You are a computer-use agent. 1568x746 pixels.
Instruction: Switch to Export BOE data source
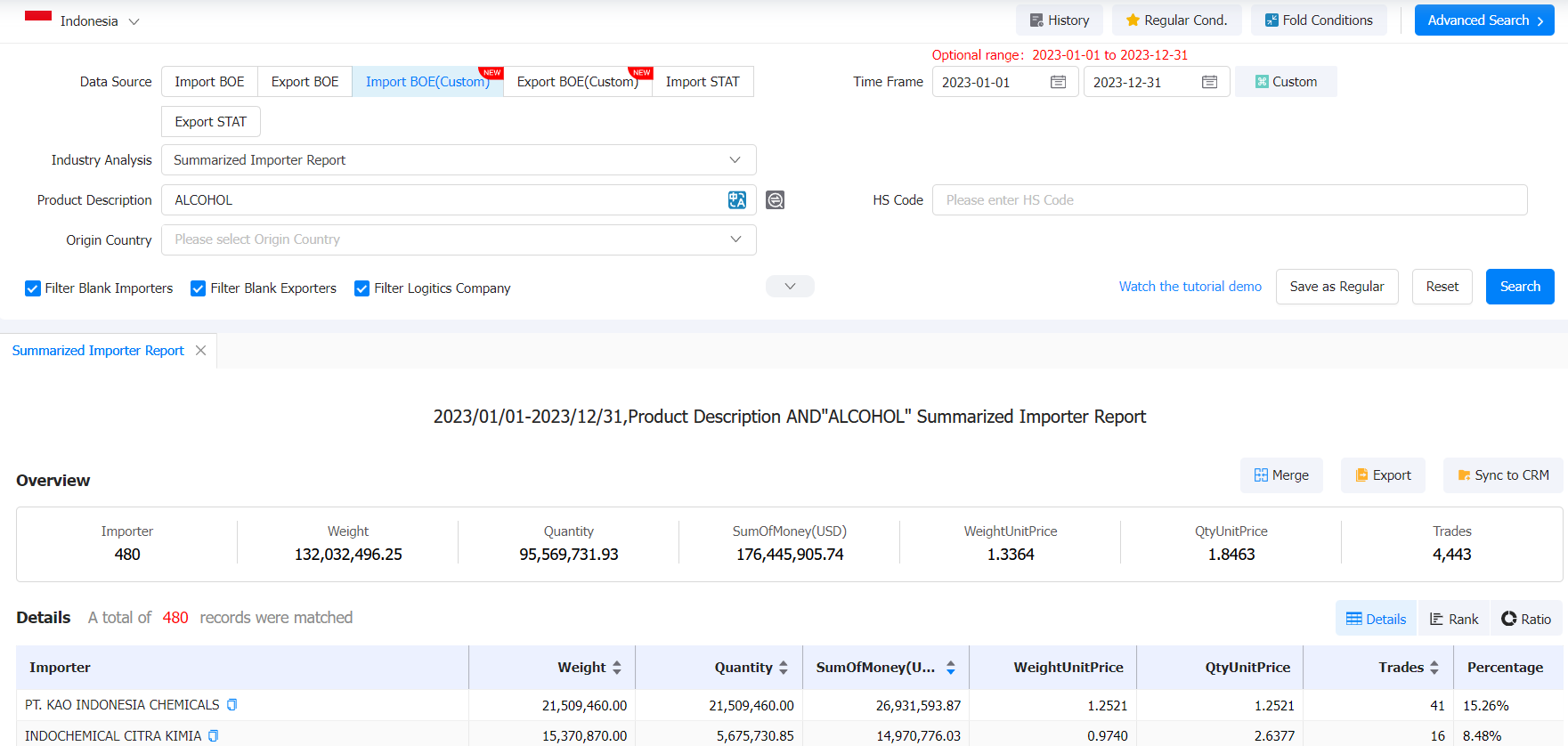pyautogui.click(x=305, y=82)
